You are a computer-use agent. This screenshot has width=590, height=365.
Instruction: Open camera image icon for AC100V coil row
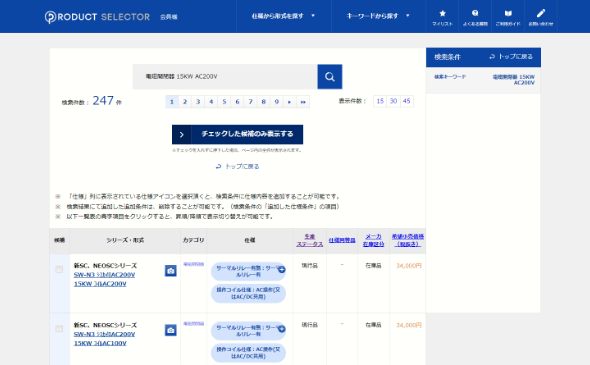click(170, 330)
